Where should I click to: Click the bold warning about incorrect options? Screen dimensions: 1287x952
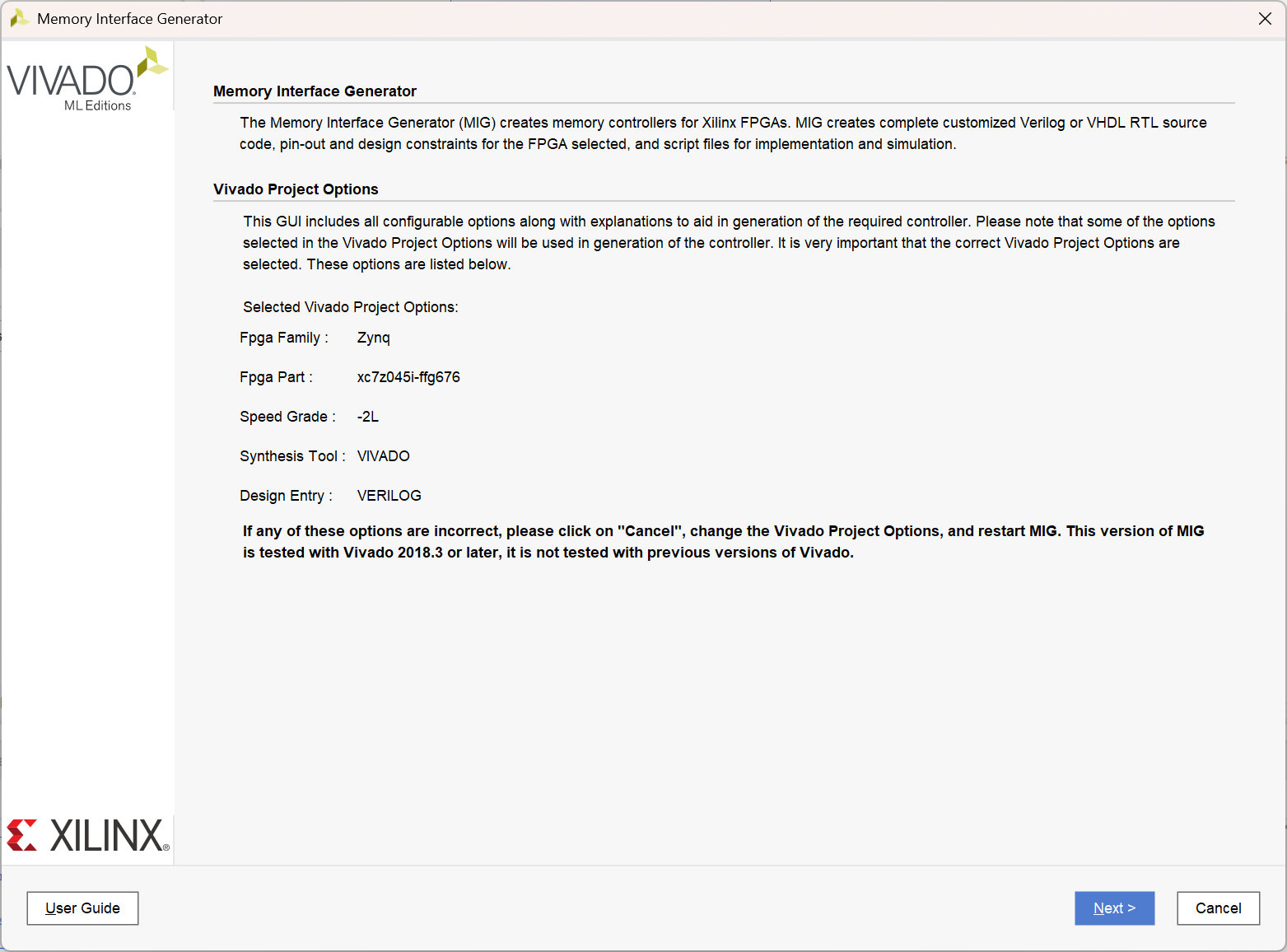(723, 542)
